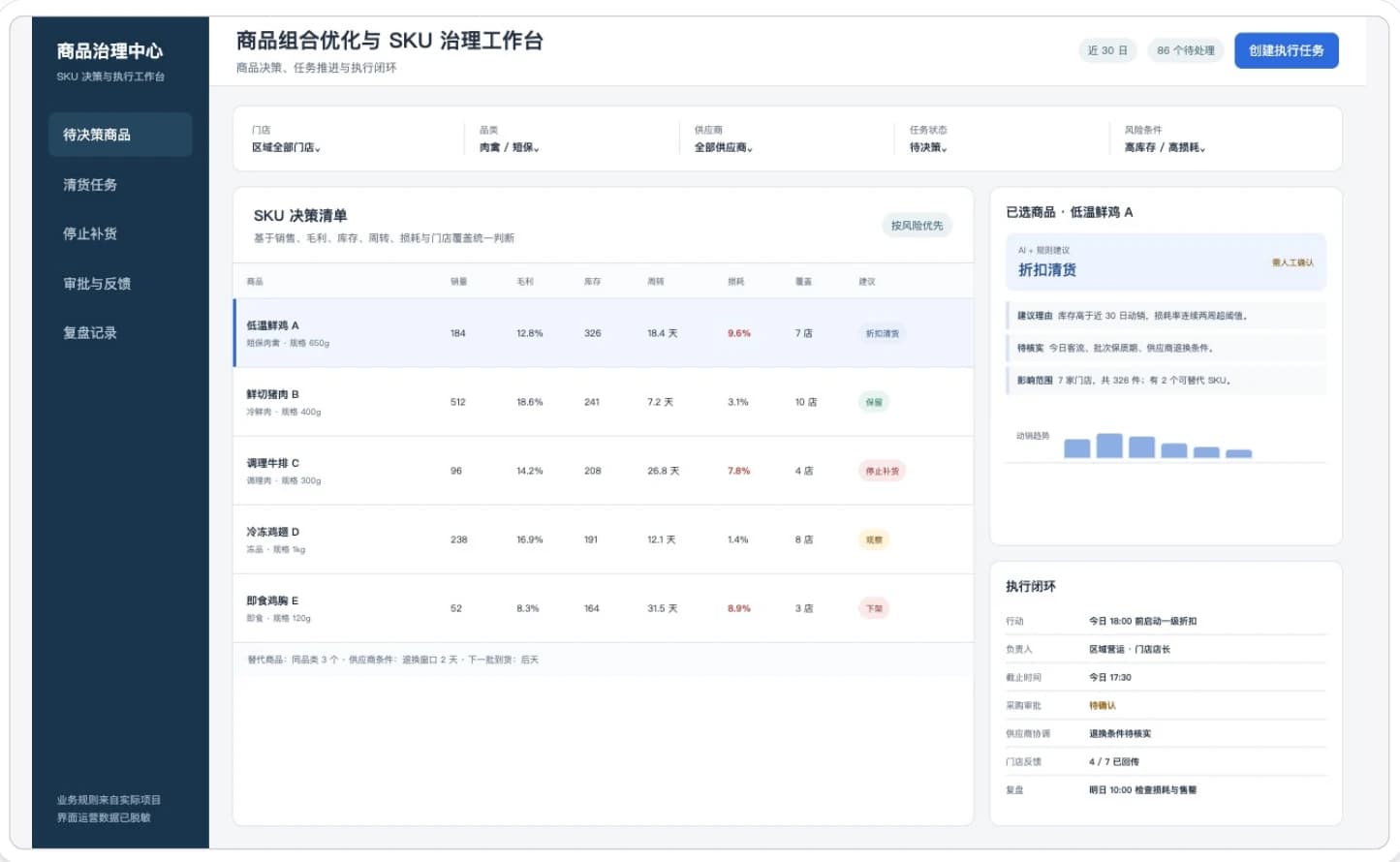Viewport: 1400px width, 862px height.
Task: Click the 区域营运 · 门店店长 owner value
Action: (1130, 649)
